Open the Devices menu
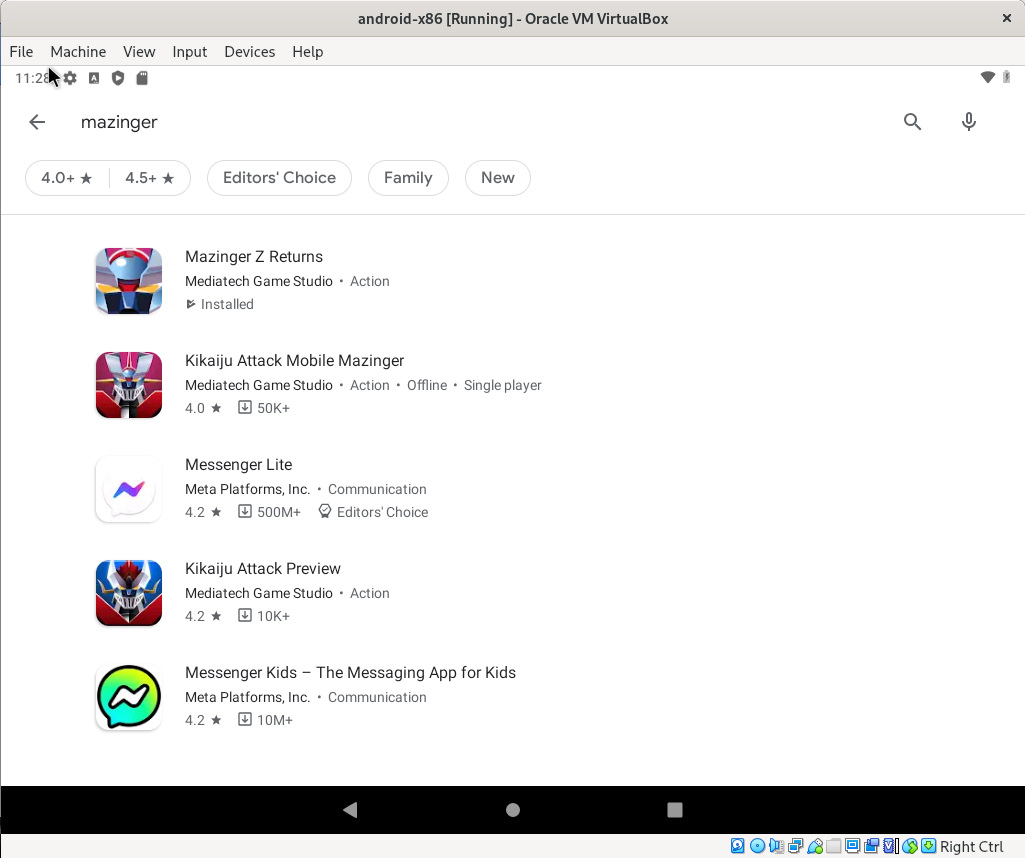 click(x=249, y=52)
